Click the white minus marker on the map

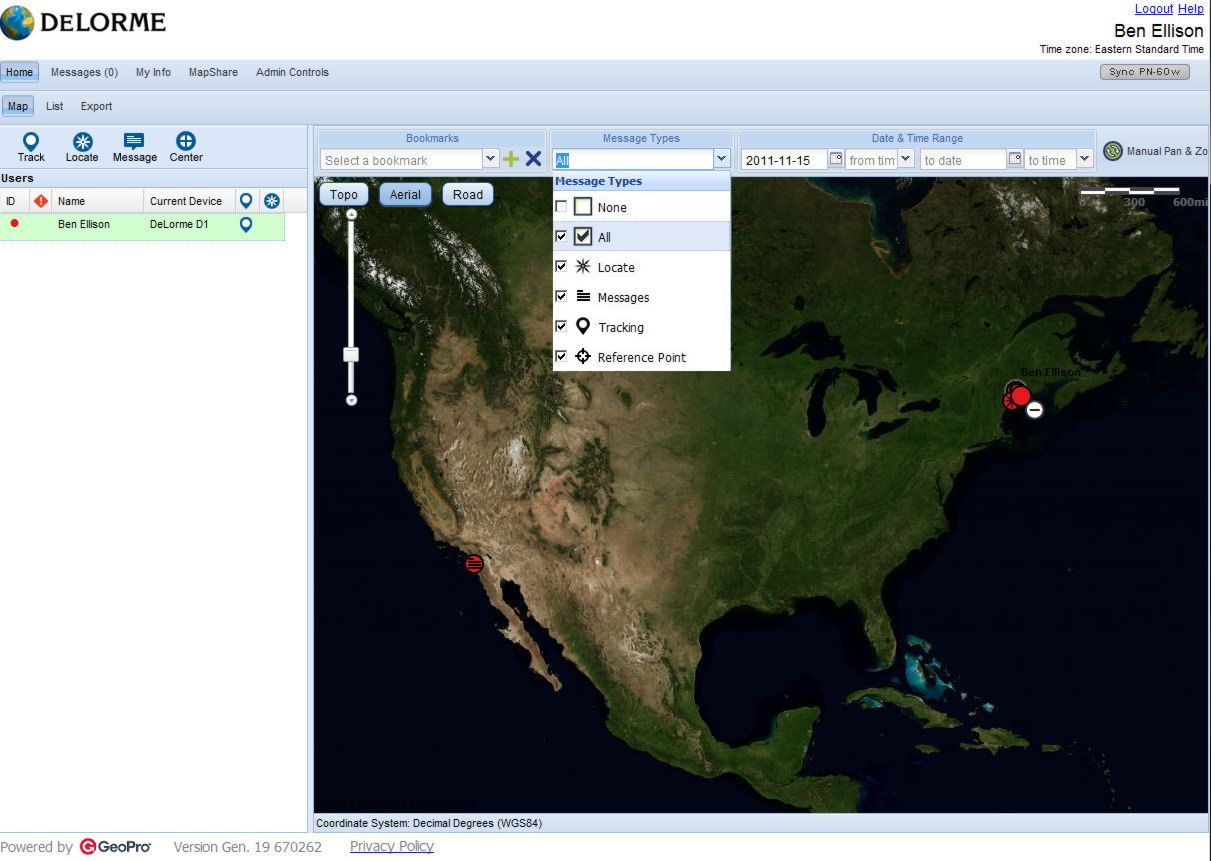coord(1035,410)
